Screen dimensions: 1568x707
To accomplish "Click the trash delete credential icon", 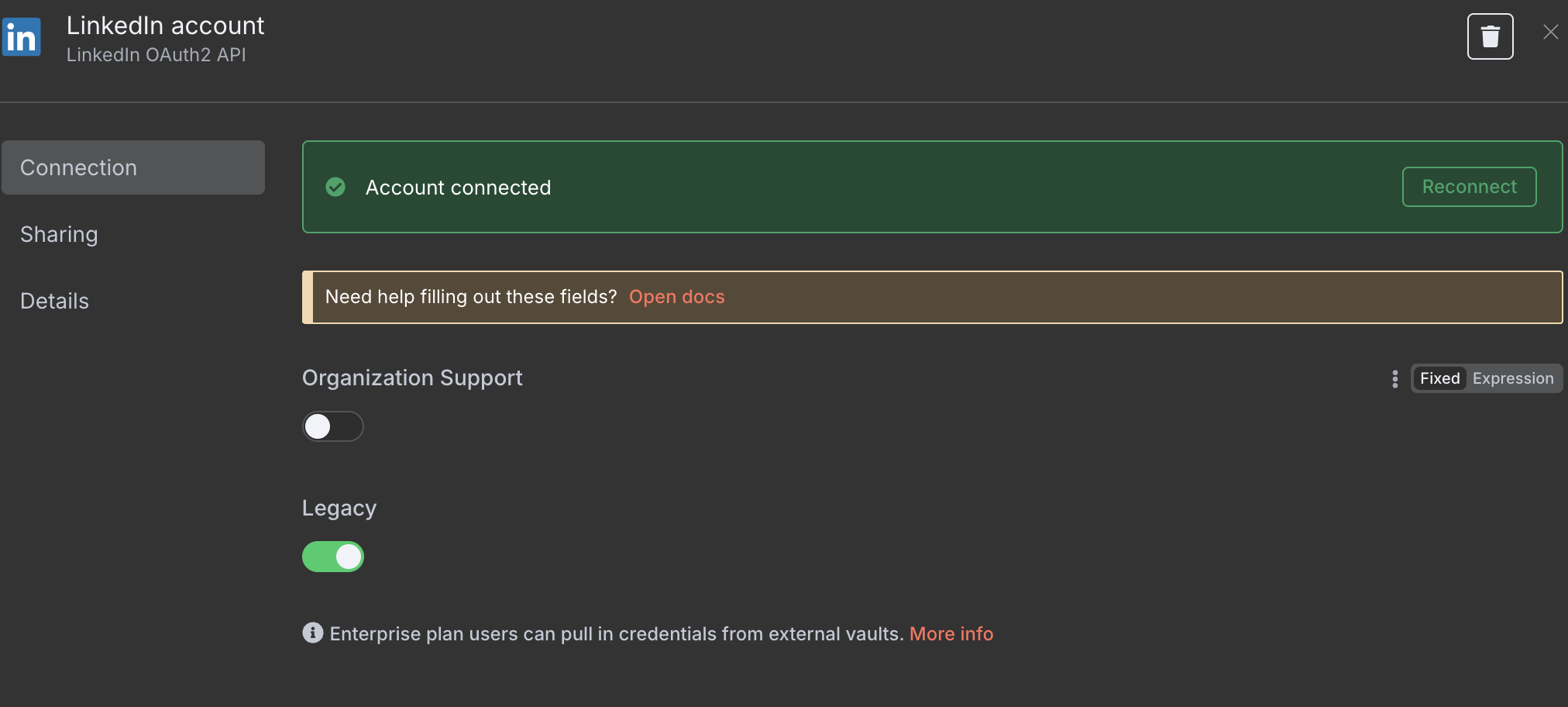I will point(1490,36).
